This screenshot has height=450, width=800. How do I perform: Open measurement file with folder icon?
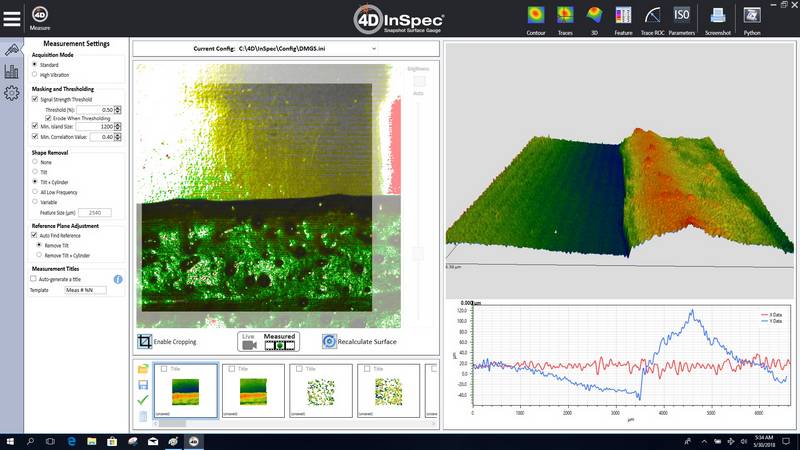[x=143, y=369]
